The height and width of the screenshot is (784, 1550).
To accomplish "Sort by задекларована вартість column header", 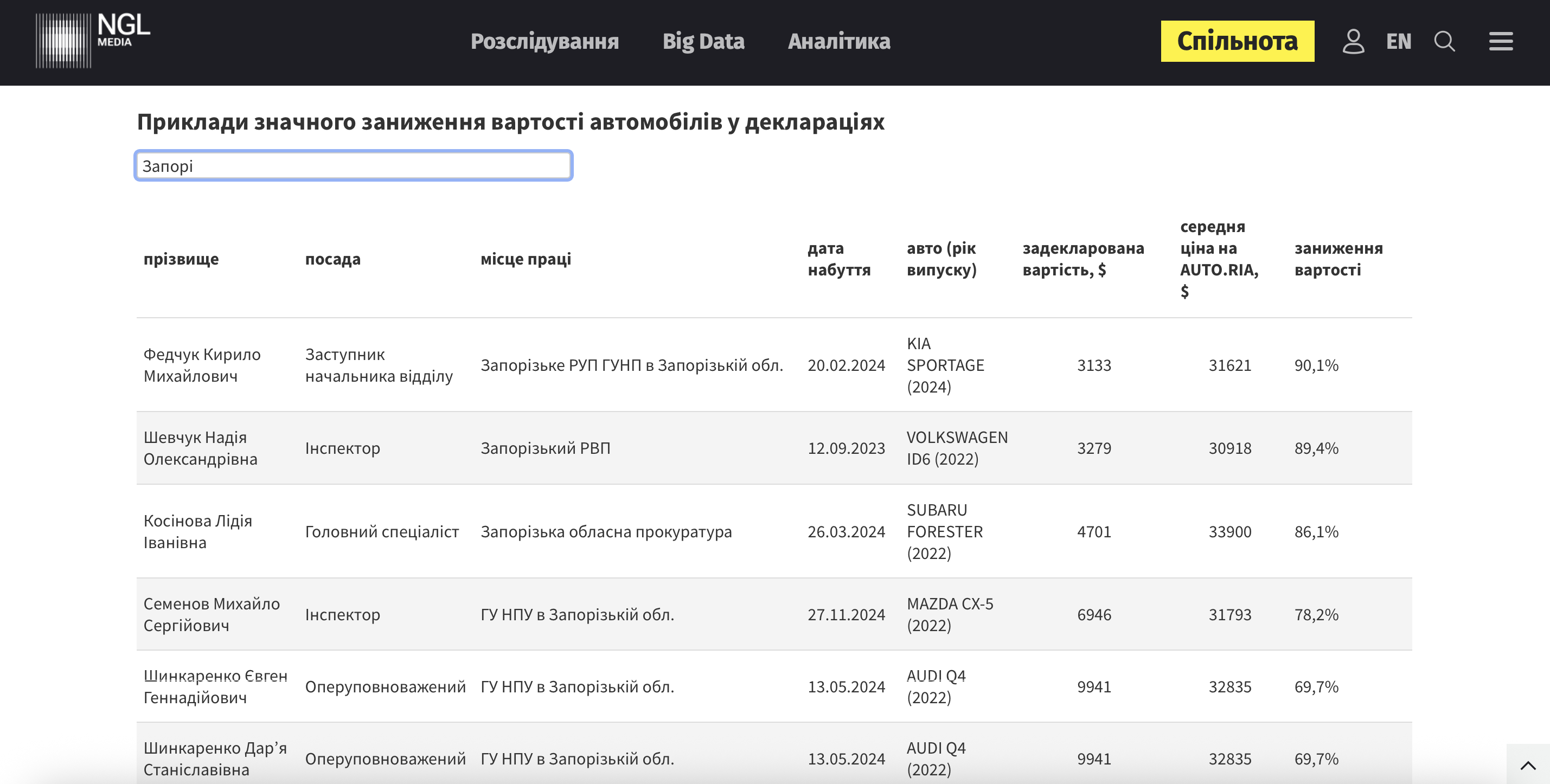I will coord(1083,259).
